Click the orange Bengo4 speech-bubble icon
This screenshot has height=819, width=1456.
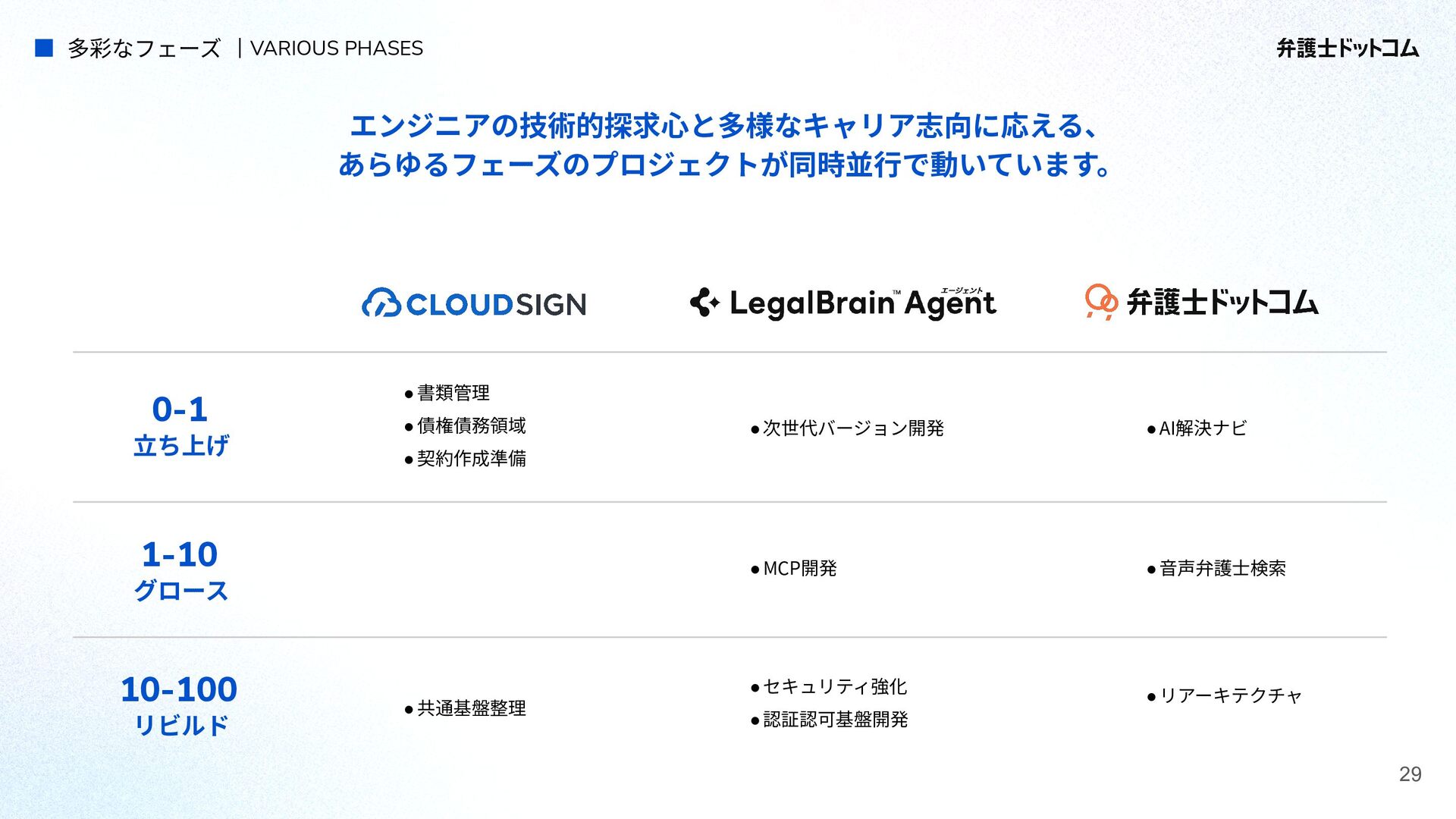[1100, 302]
